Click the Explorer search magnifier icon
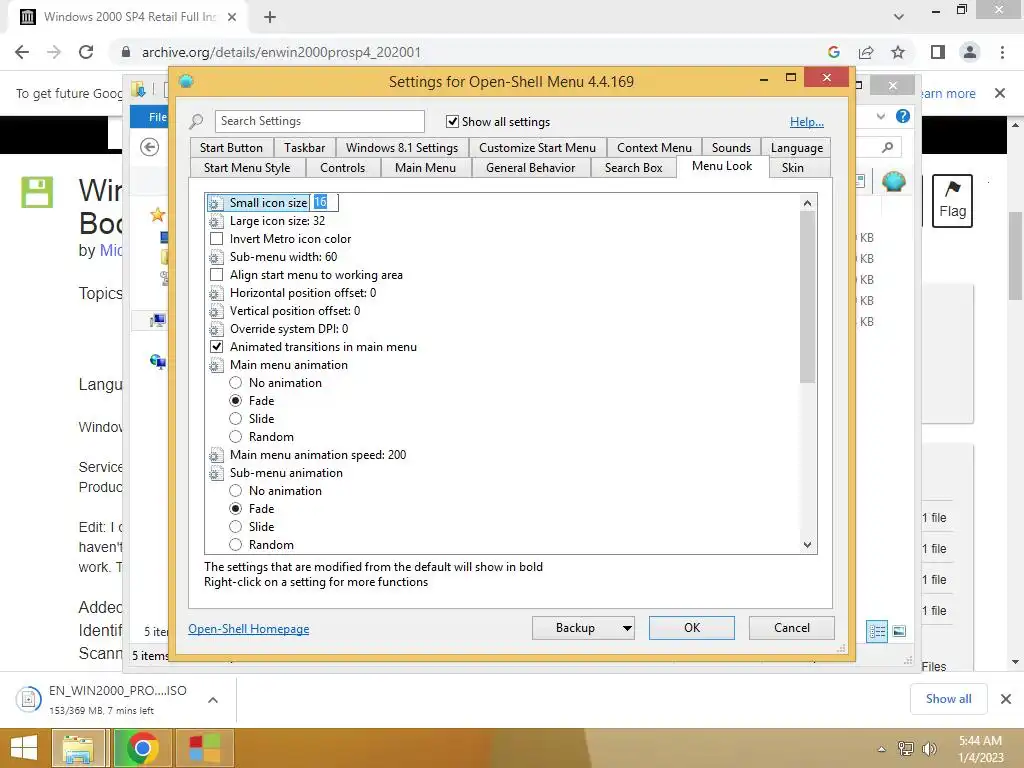The width and height of the screenshot is (1024, 768). click(887, 148)
